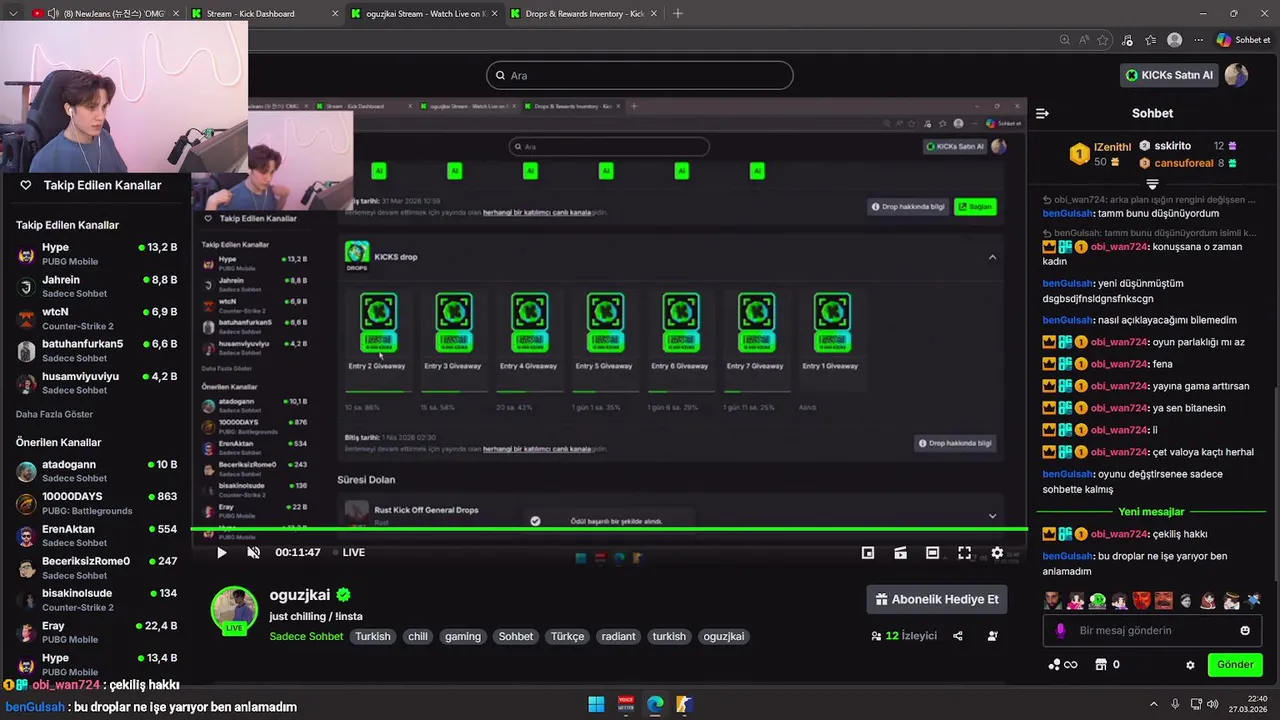
Task: Open husamviyuviyu channel
Action: click(96, 383)
